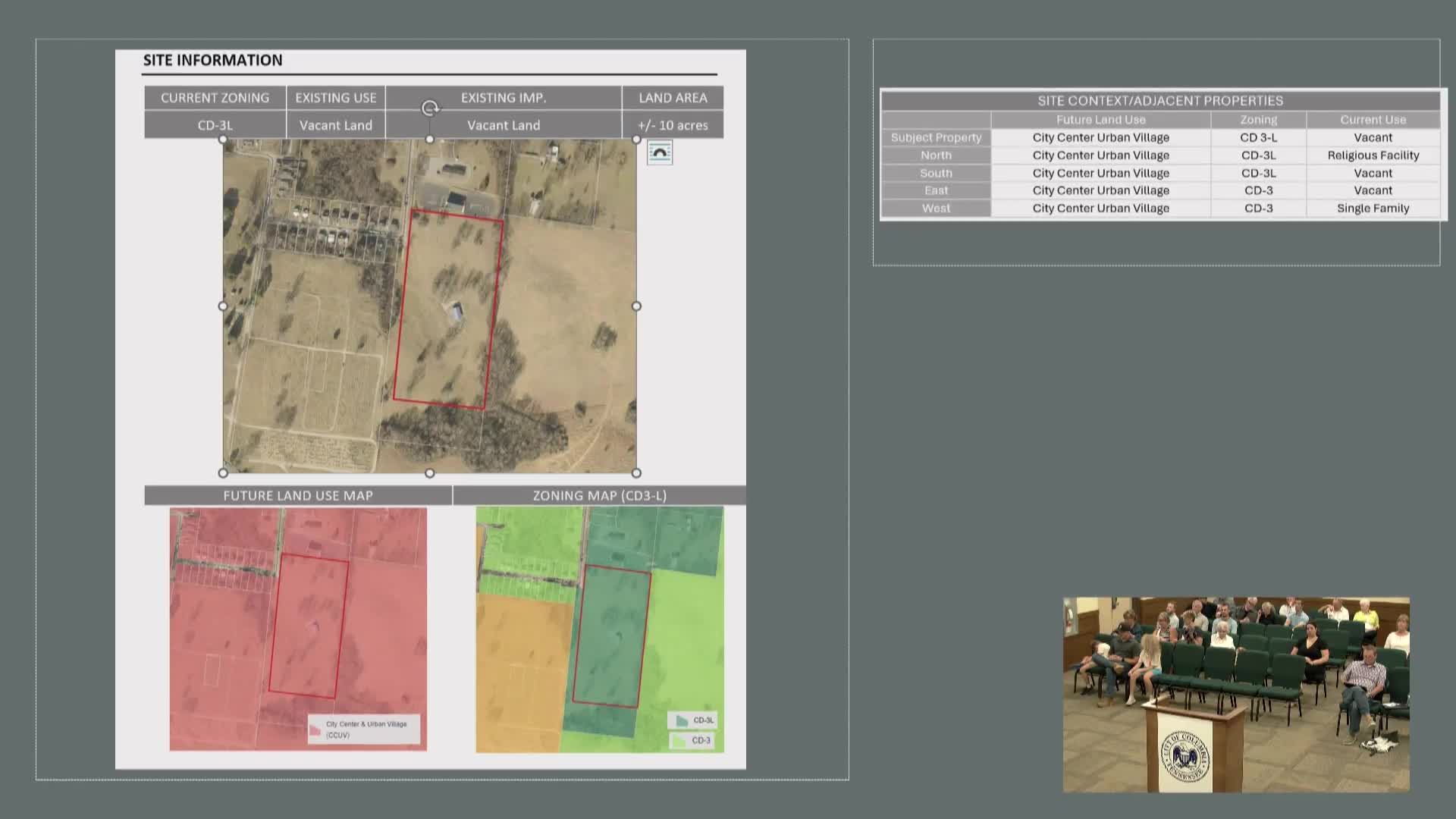Click the 'LAND AREA' header cell
This screenshot has height=819, width=1456.
[x=673, y=98]
